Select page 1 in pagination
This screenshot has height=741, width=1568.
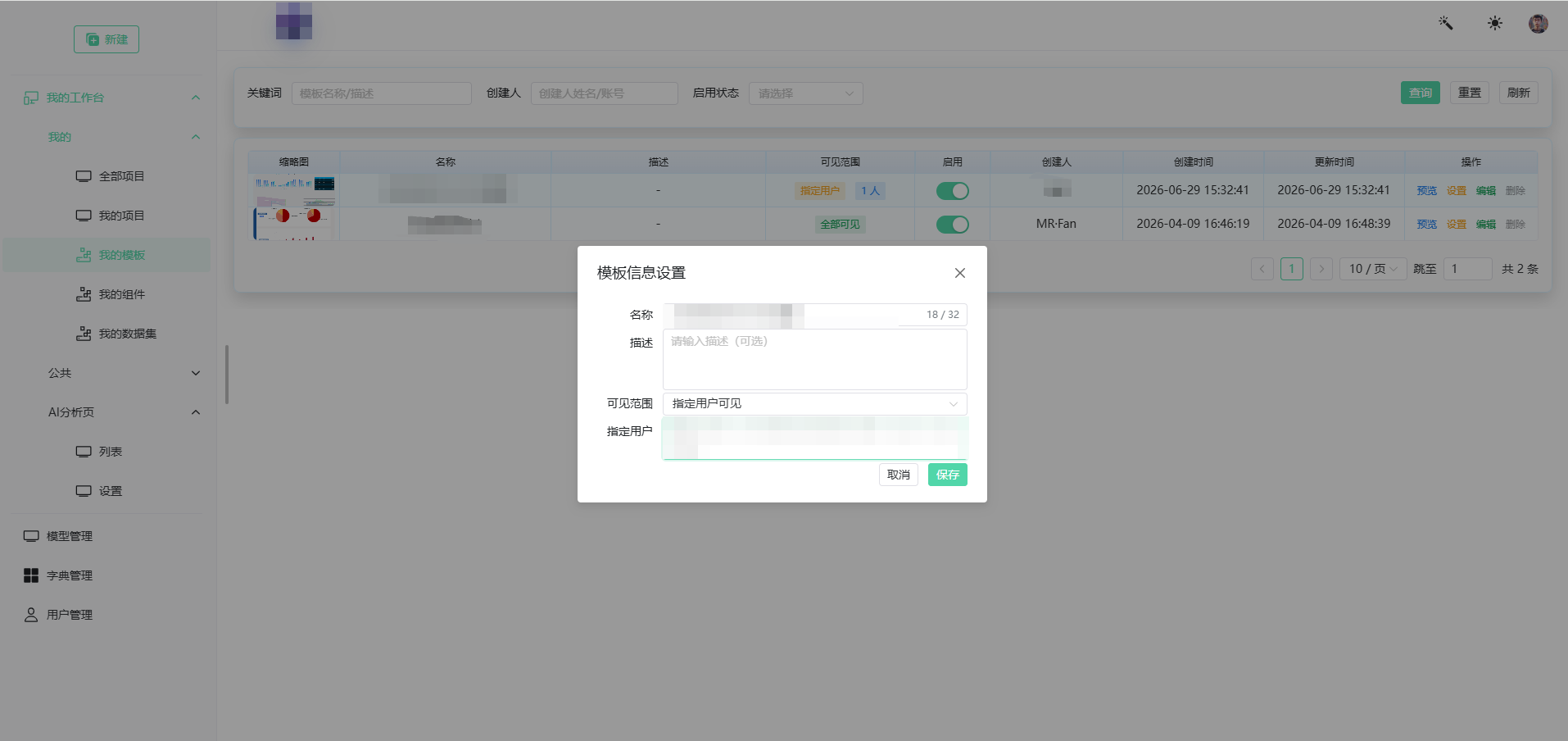[x=1292, y=269]
